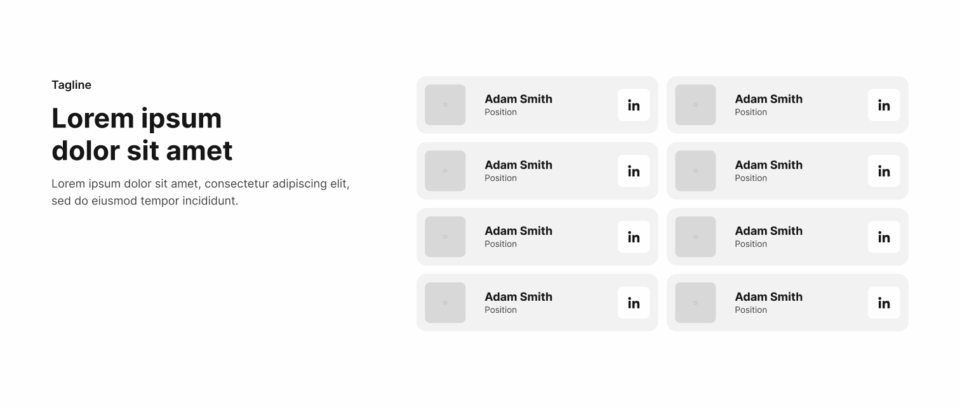
Task: Click Adam Smith name in bottom-right card
Action: [x=768, y=297]
